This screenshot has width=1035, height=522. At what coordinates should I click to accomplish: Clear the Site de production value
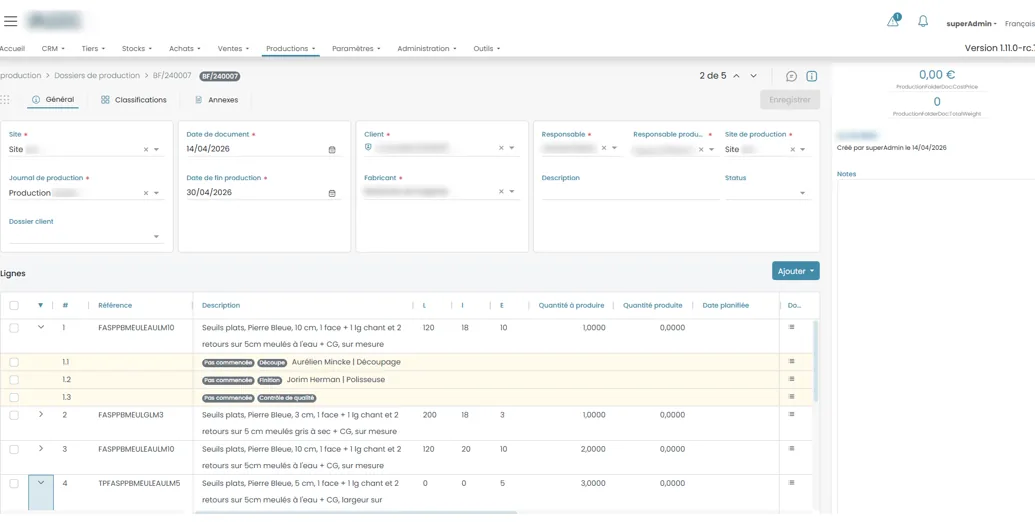793,150
